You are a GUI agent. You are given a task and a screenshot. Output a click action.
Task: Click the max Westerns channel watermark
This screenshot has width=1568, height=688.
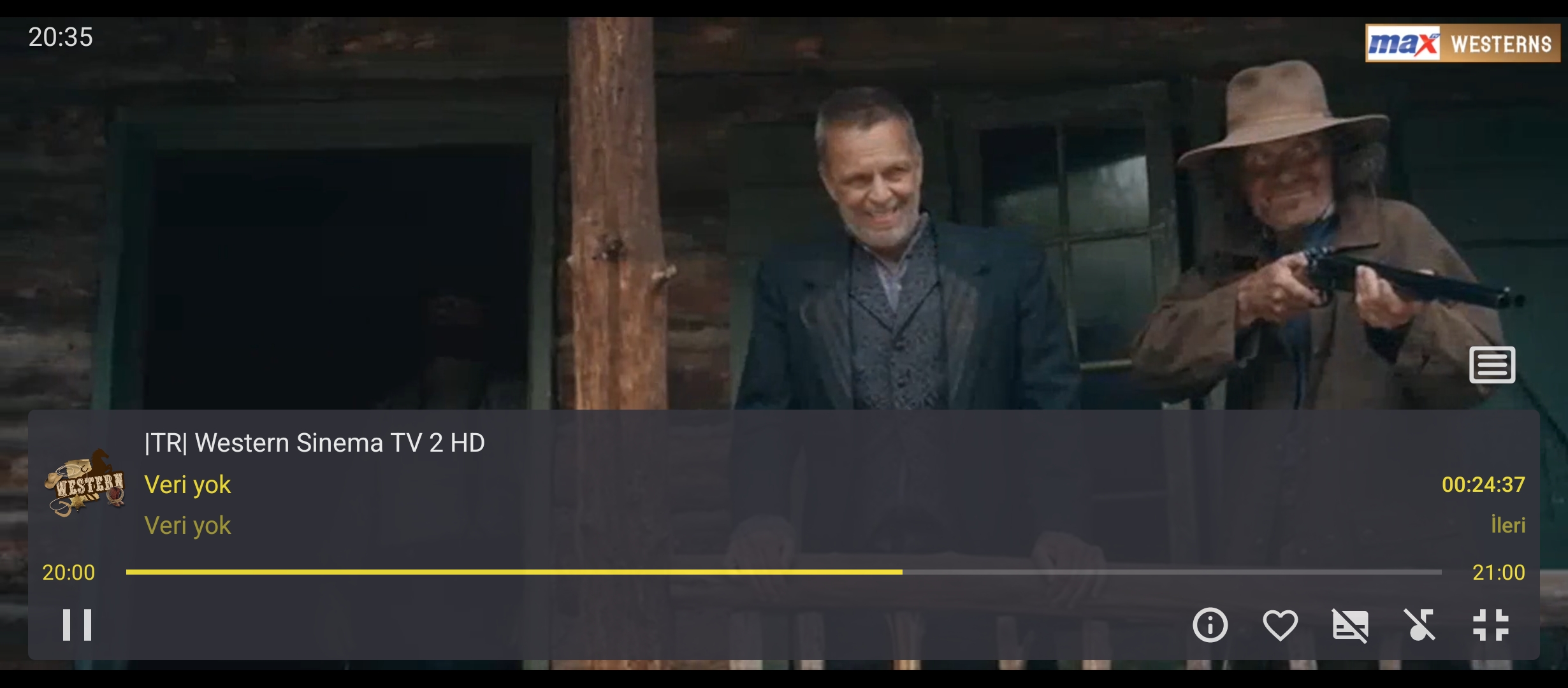point(1462,43)
